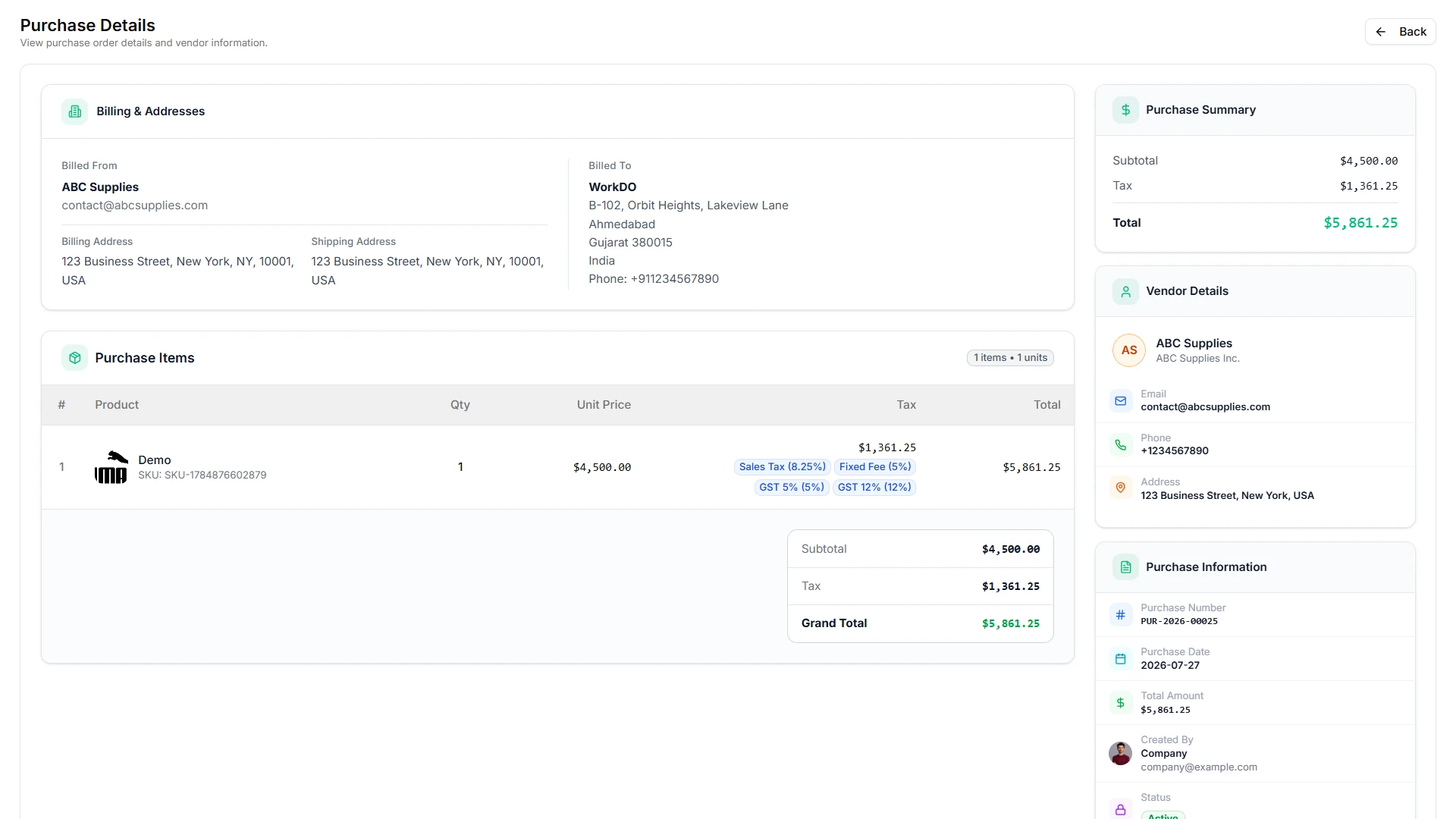Click the Total column header

pyautogui.click(x=1046, y=405)
